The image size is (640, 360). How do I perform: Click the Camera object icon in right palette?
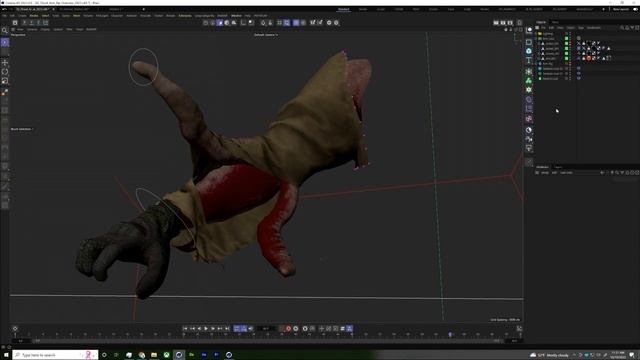point(529,139)
